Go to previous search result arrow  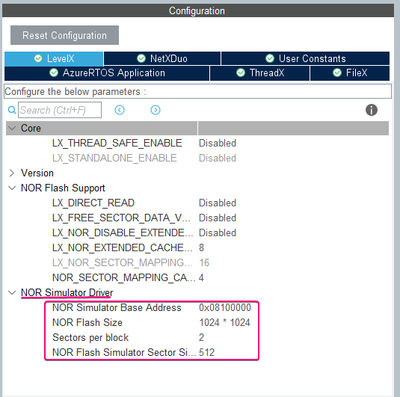[120, 110]
